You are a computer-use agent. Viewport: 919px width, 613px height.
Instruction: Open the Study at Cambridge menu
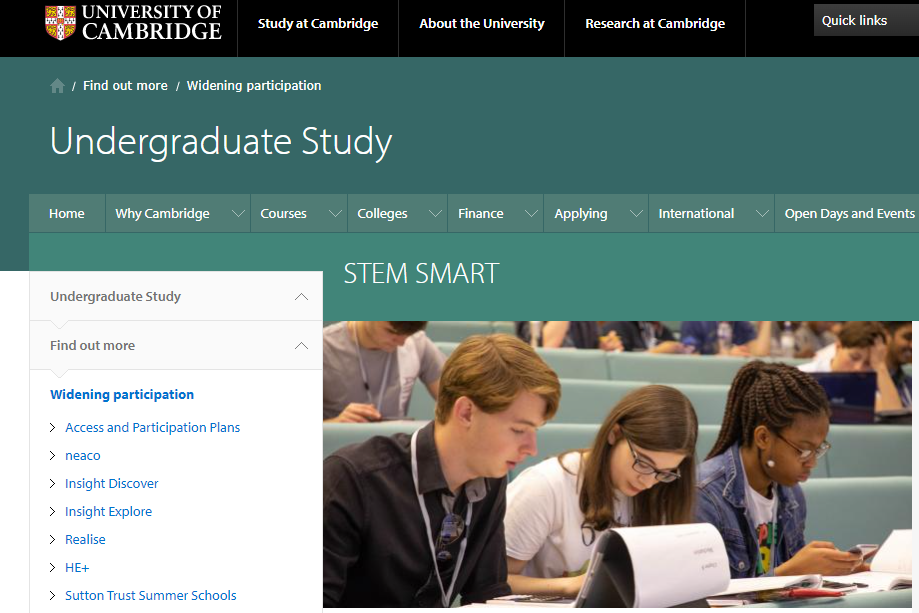(x=318, y=24)
